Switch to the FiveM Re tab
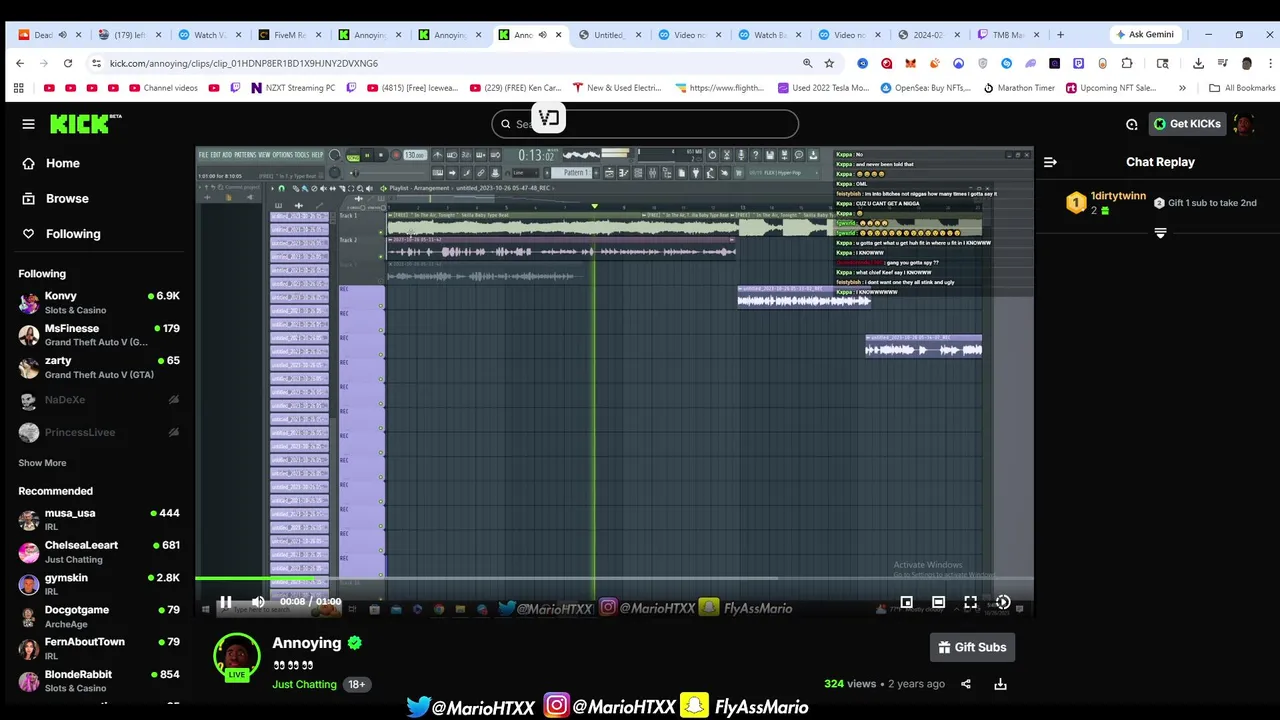Viewport: 1280px width, 720px height. click(x=290, y=34)
